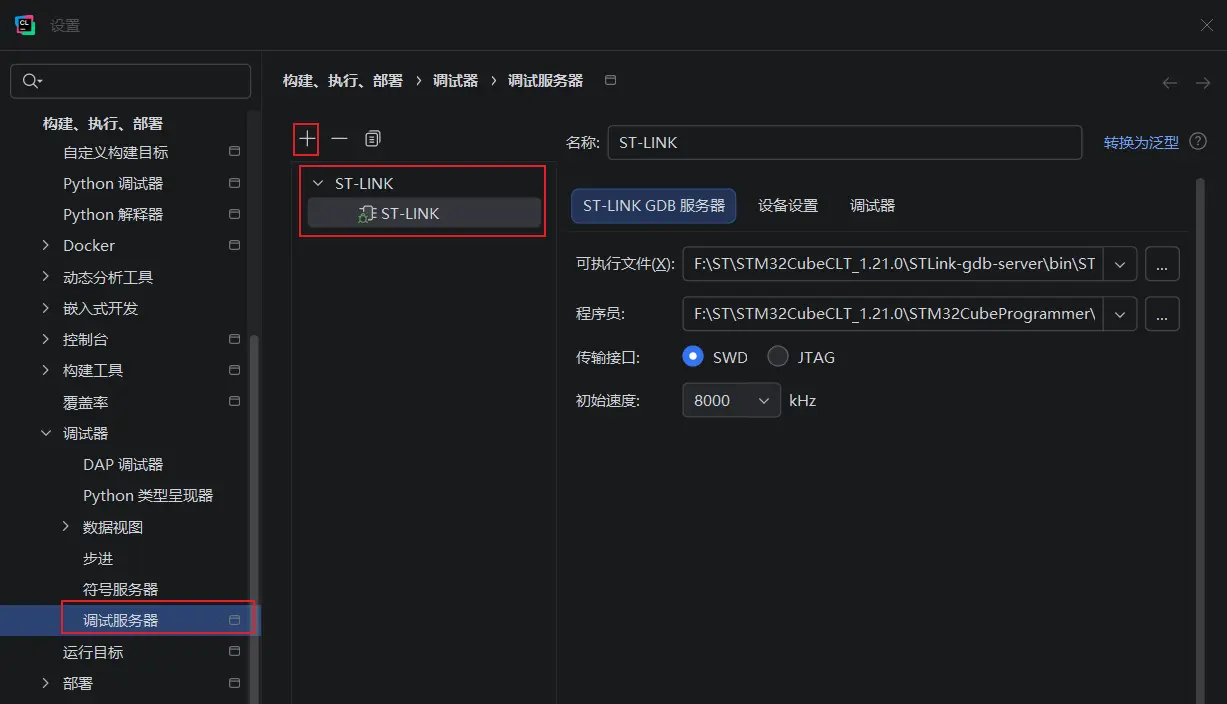
Task: Open the 调试器 tab in server panel
Action: click(x=872, y=205)
